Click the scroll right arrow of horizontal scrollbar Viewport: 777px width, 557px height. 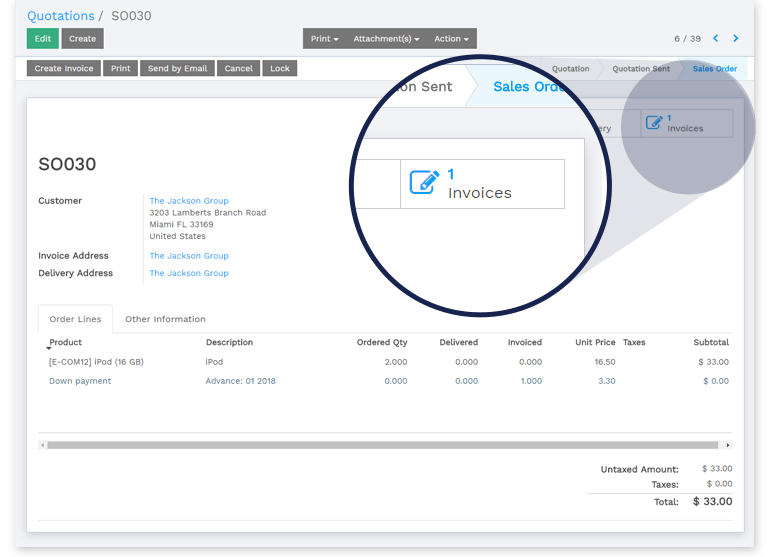click(727, 445)
